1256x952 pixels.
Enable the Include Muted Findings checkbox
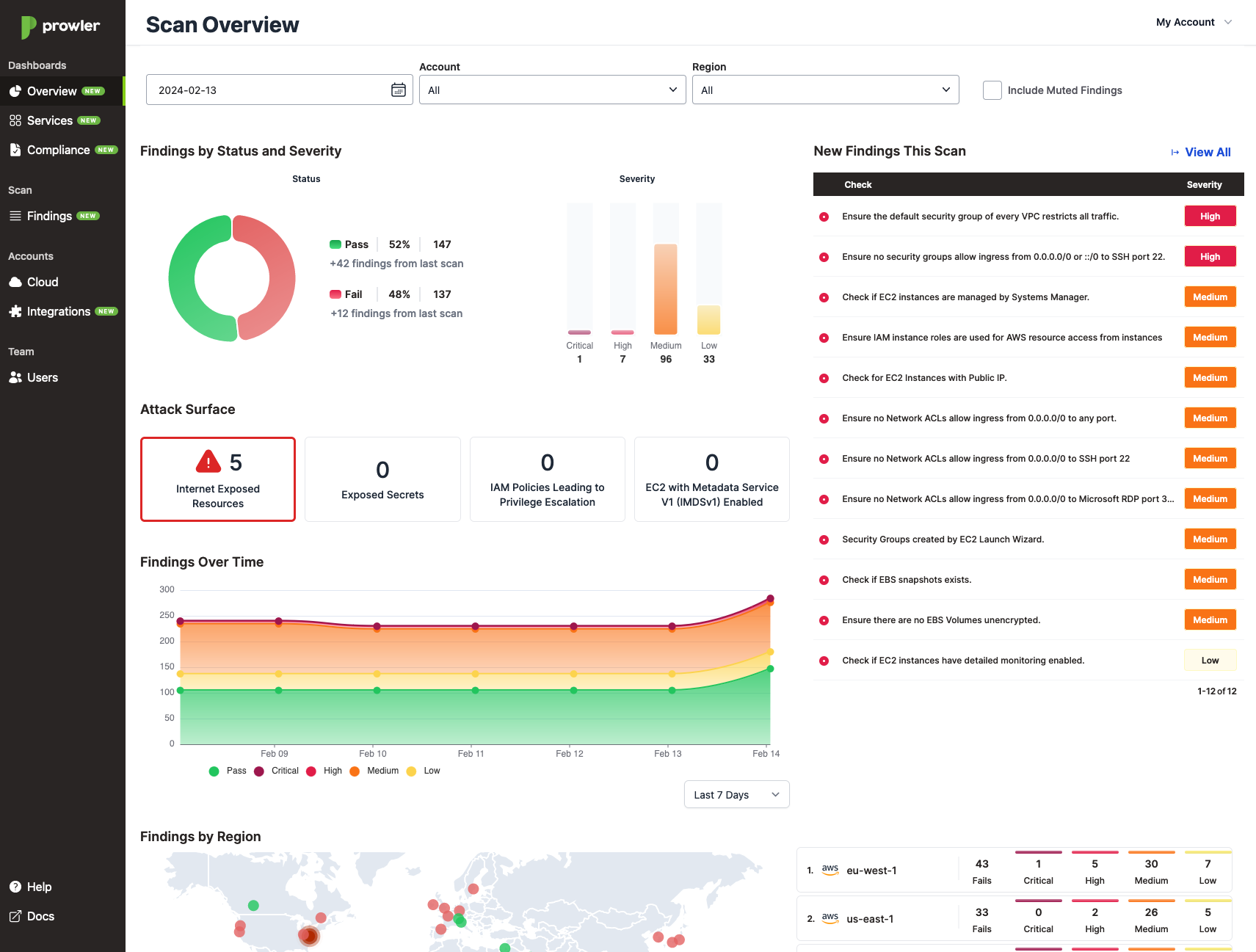[992, 90]
